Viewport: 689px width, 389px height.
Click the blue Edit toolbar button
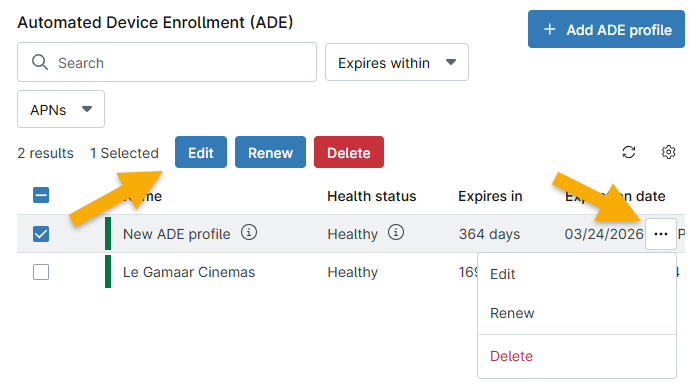201,153
